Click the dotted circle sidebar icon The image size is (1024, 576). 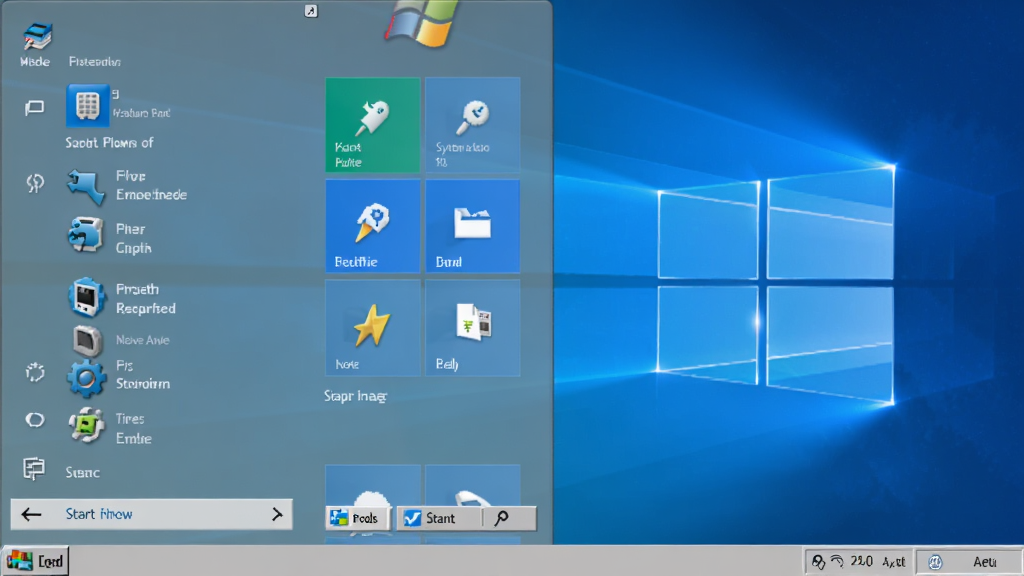[35, 372]
